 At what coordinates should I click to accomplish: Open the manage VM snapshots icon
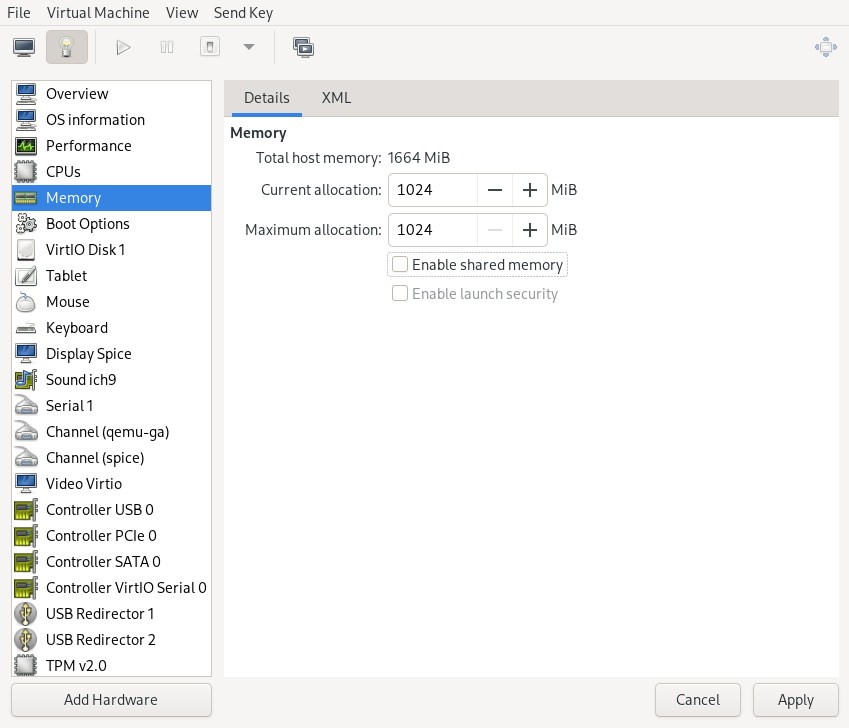click(302, 46)
